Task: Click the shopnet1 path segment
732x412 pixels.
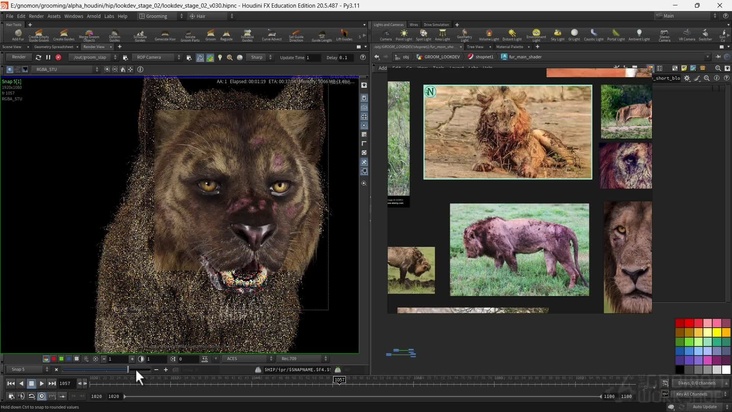Action: (480, 57)
